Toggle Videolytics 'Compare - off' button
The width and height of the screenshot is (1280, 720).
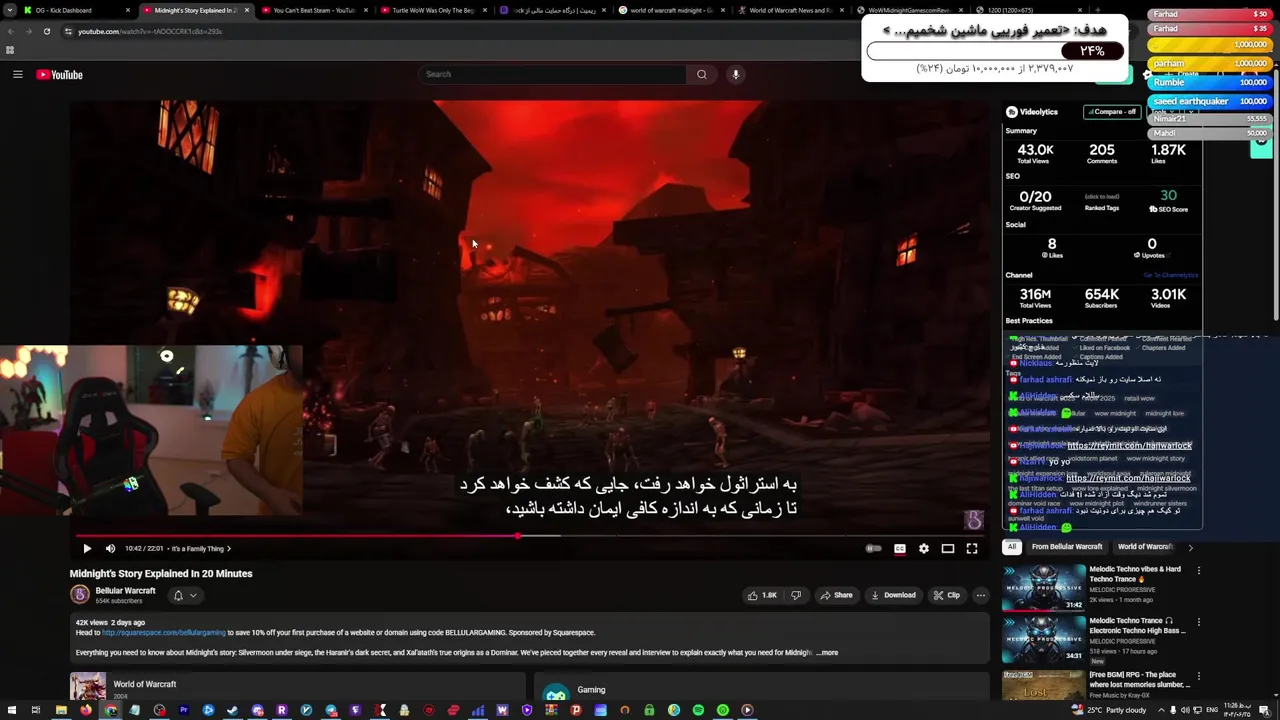point(1112,112)
